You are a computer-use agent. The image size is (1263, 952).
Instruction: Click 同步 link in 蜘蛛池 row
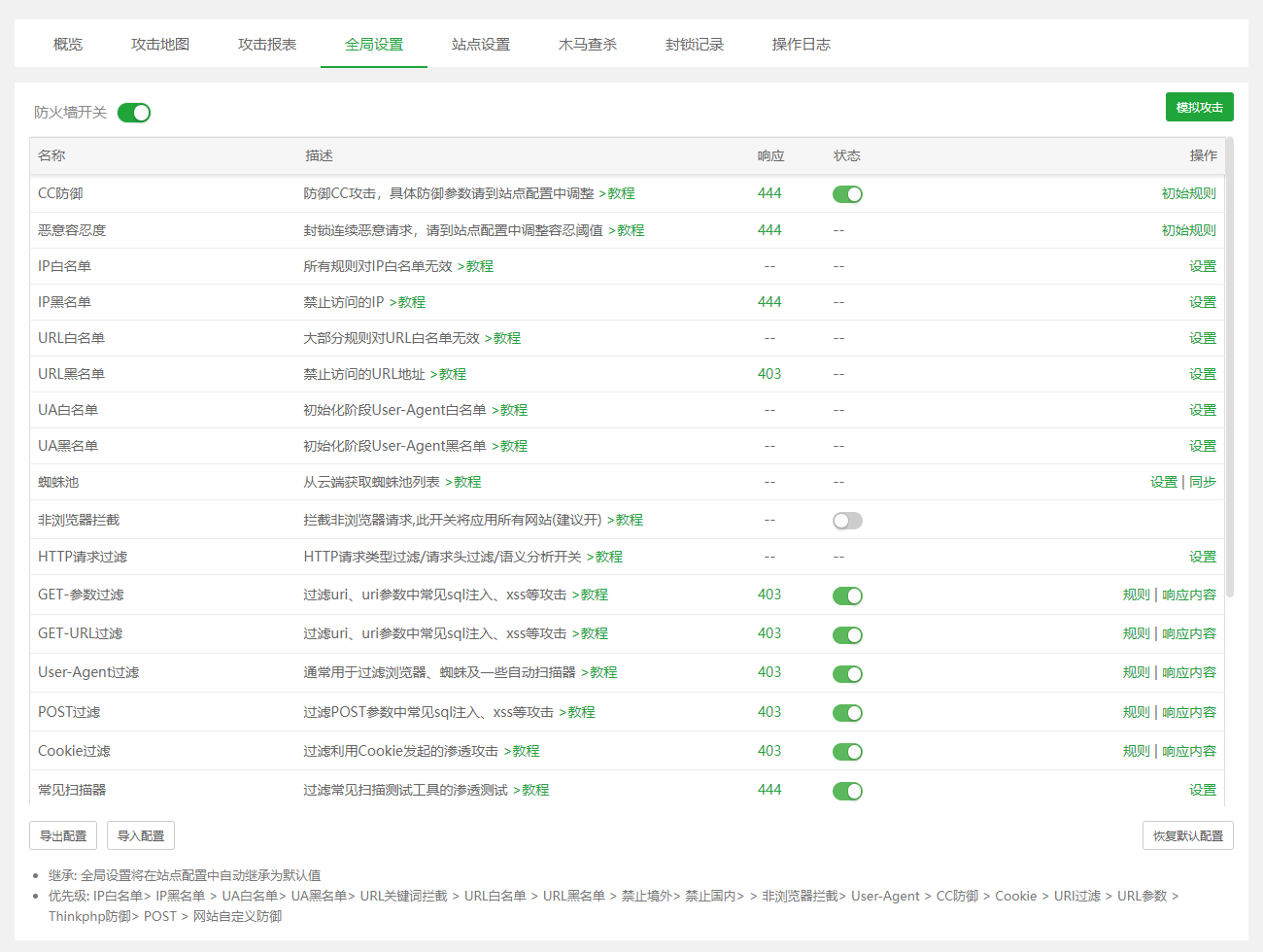tap(1203, 482)
